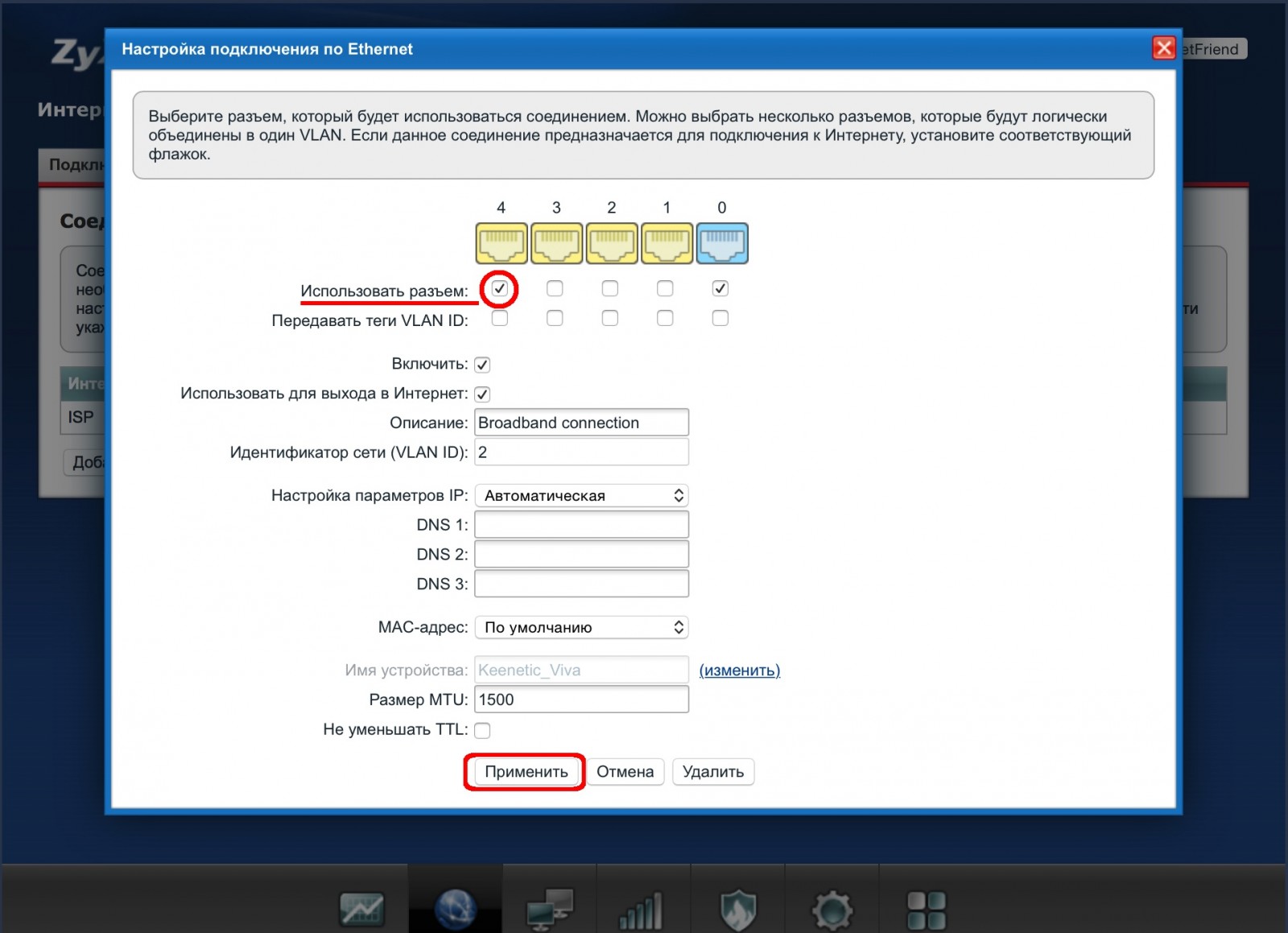This screenshot has width=1288, height=933.
Task: Open the 'MAC-адрес' dropdown
Action: click(581, 627)
